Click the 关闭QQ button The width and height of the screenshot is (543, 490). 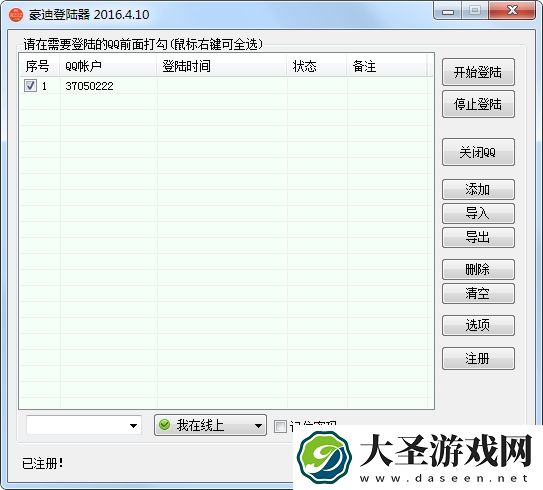coord(478,152)
